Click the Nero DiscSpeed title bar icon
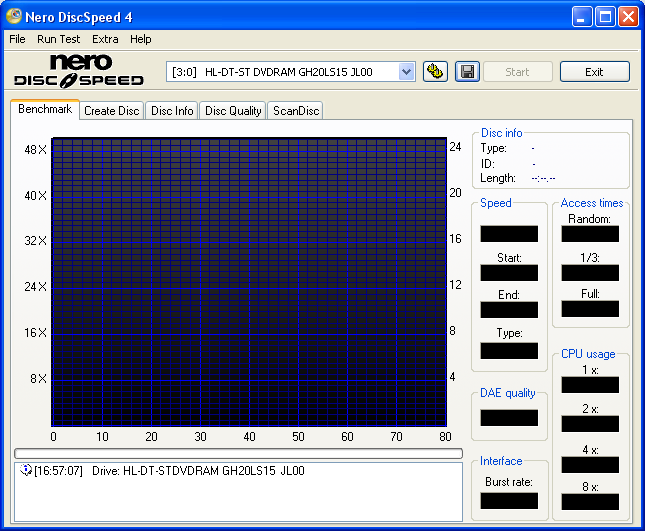The image size is (645, 531). point(14,16)
